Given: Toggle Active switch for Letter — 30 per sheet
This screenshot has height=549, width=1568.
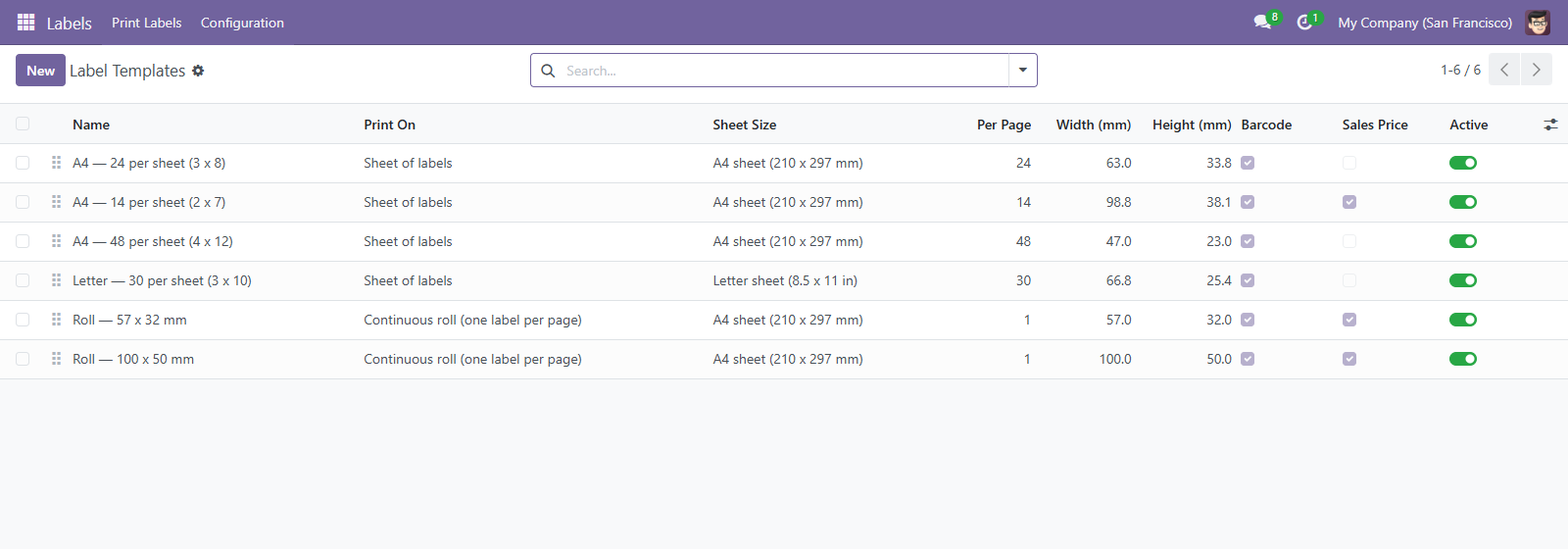Looking at the screenshot, I should click(1463, 280).
